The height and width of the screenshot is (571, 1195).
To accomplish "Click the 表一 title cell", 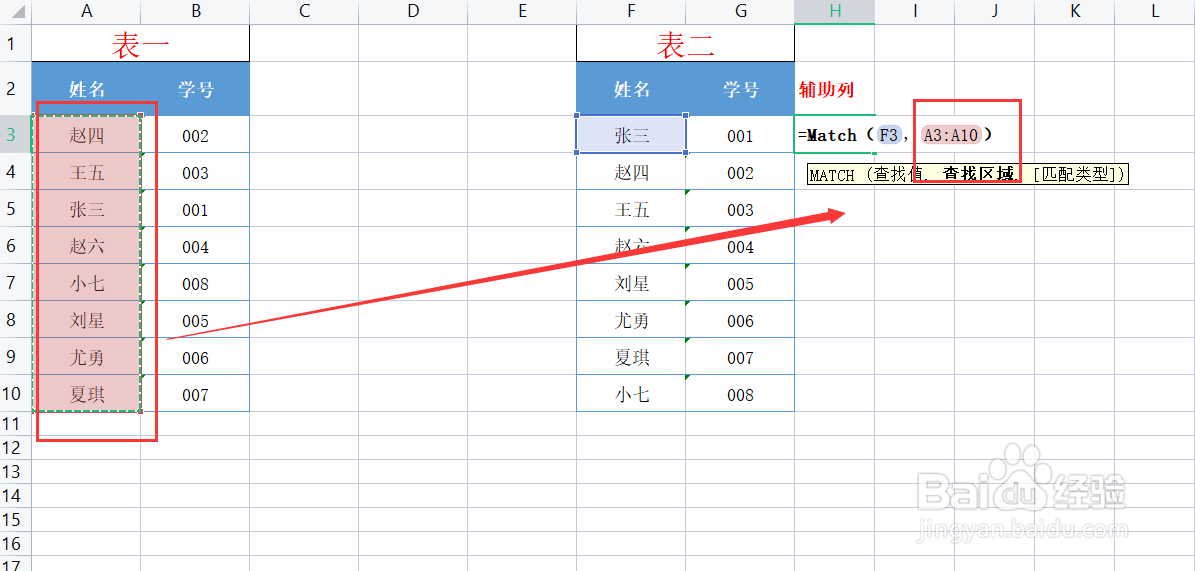I will click(141, 43).
